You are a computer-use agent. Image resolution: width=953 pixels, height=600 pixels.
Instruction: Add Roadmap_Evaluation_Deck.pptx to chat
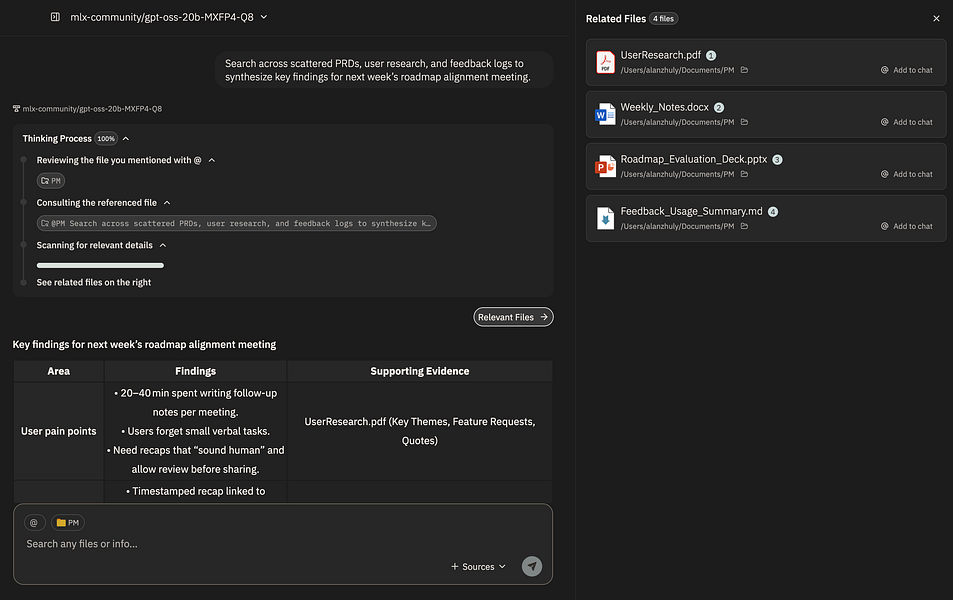click(x=906, y=174)
